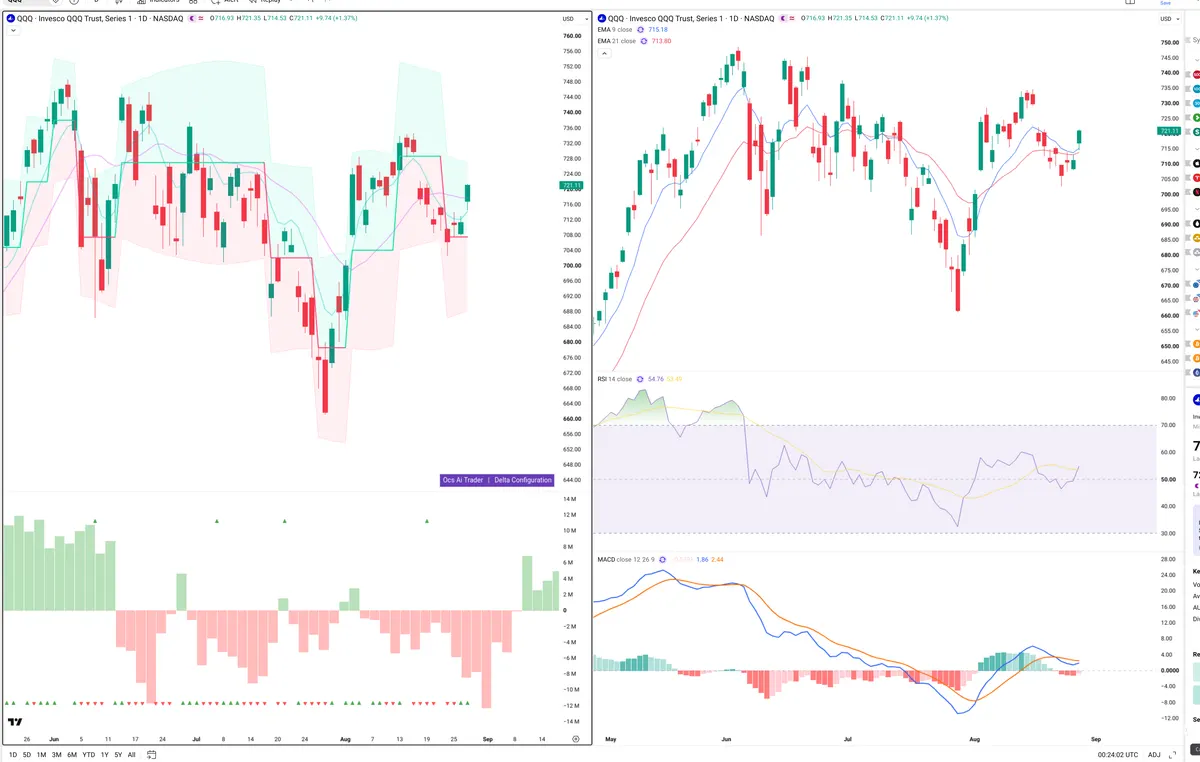Collapse the indicator legend on right chart
This screenshot has height=762, width=1200.
(x=604, y=52)
